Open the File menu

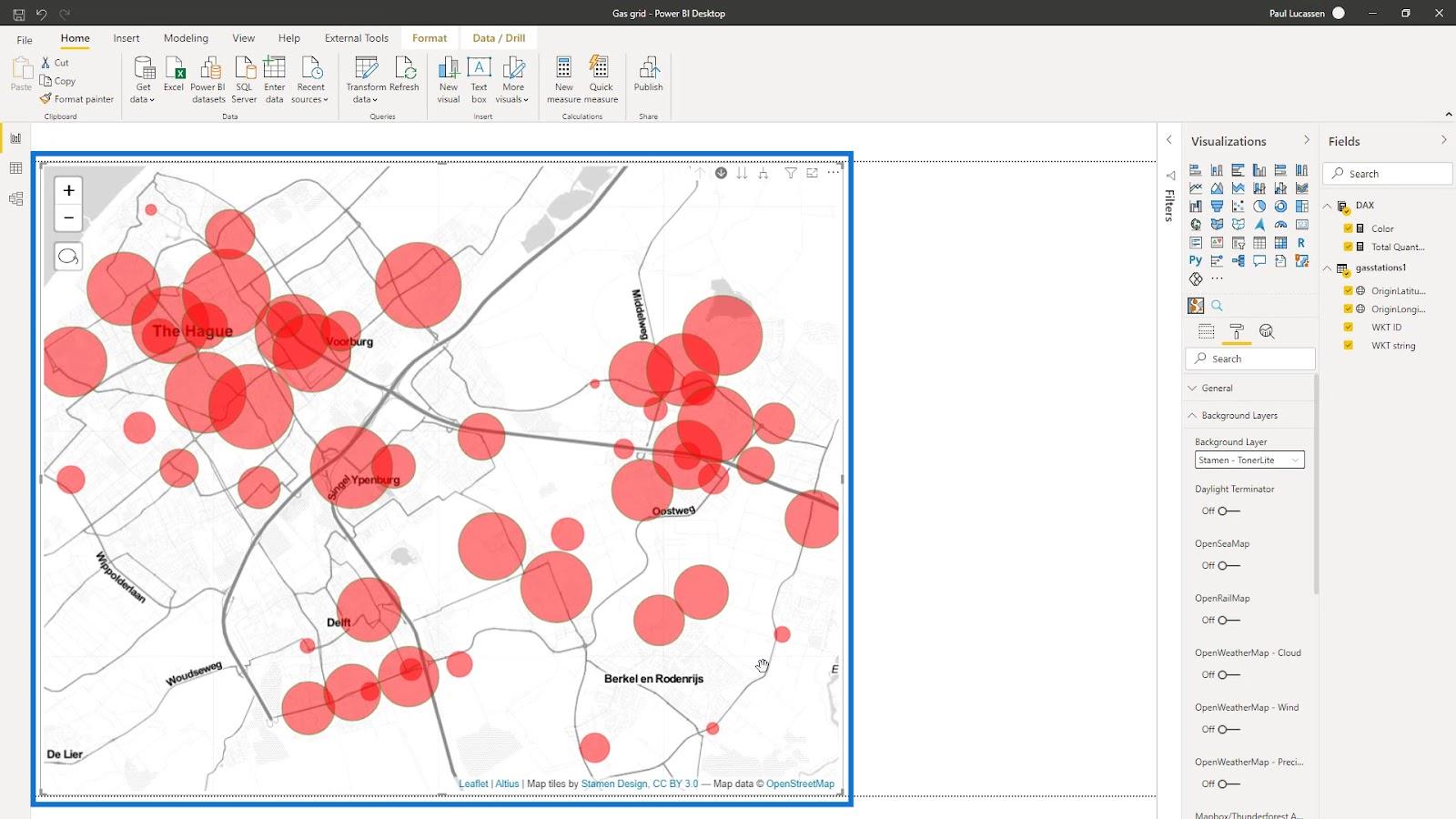click(25, 39)
